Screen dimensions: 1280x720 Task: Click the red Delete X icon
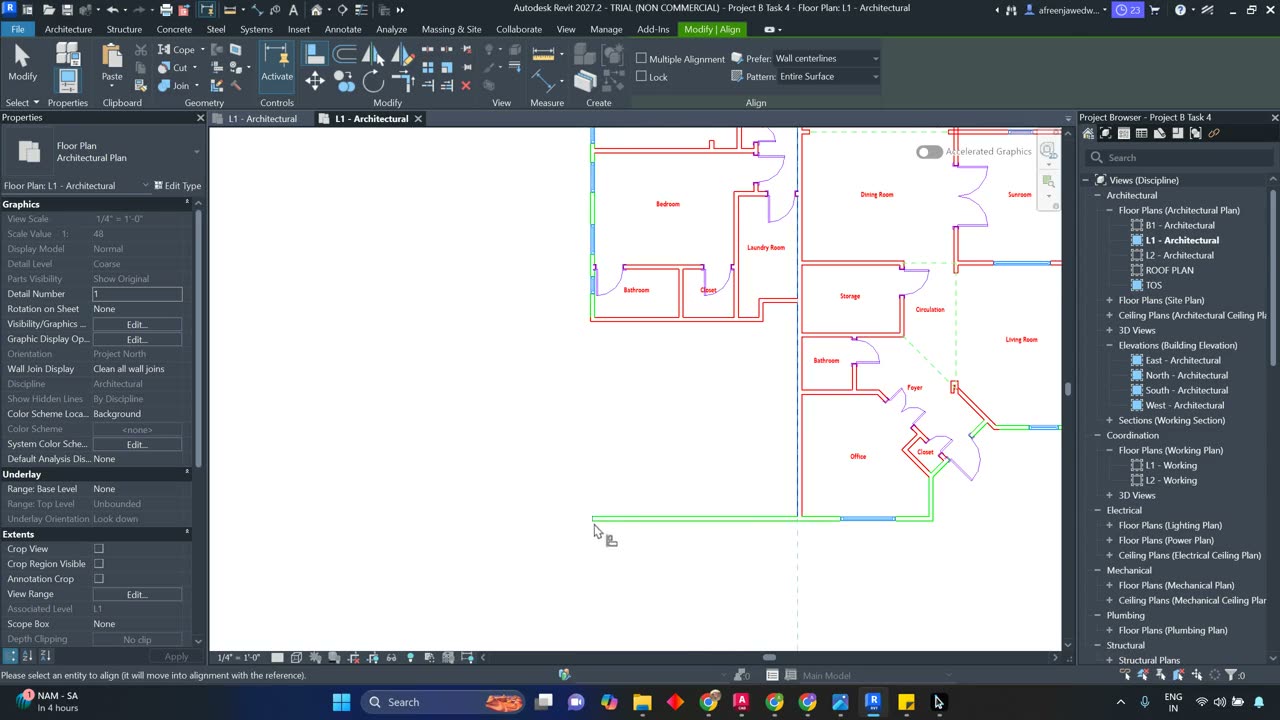466,86
